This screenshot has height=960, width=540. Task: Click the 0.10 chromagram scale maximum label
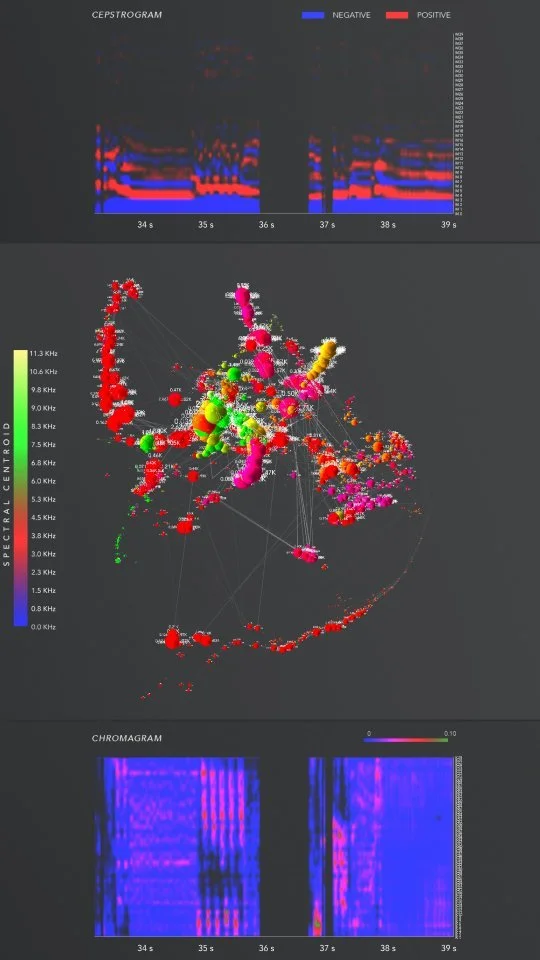click(450, 733)
